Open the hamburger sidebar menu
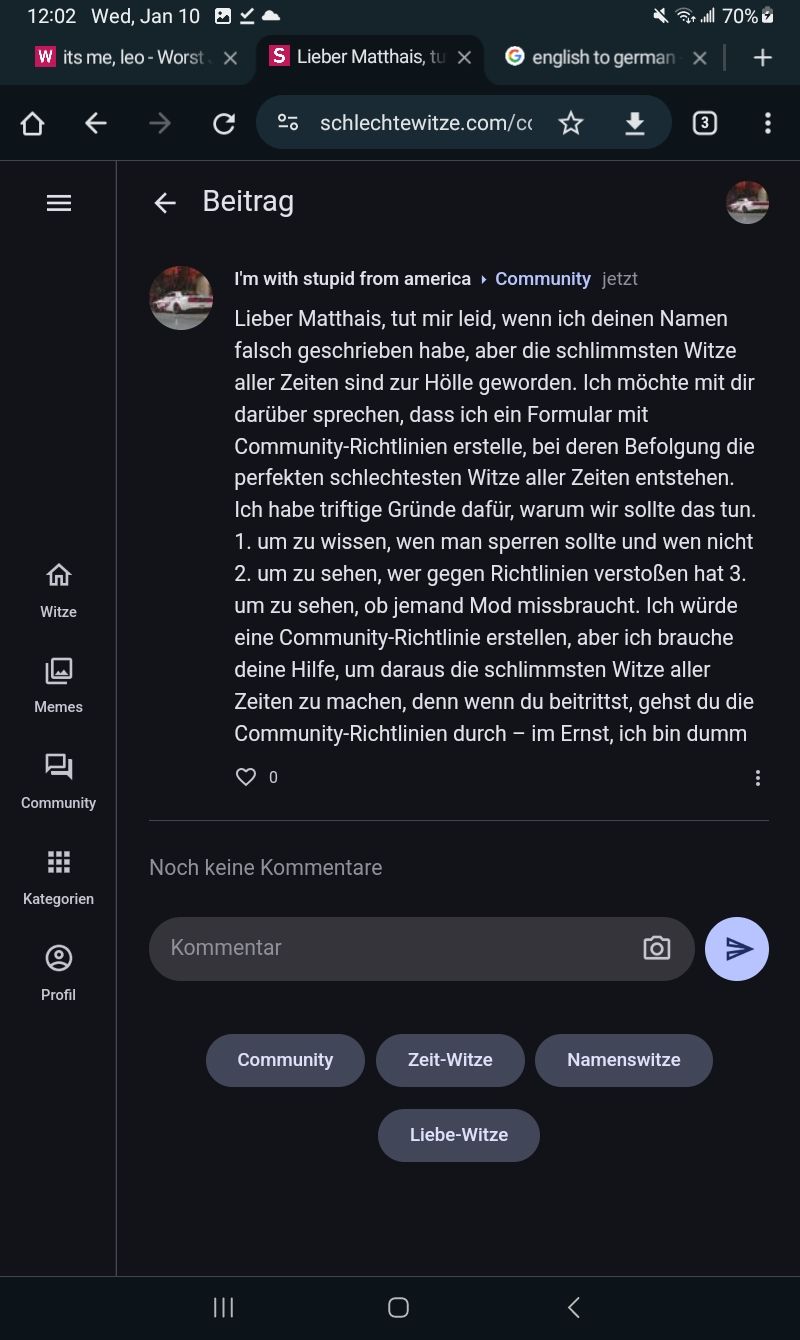800x1340 pixels. click(x=59, y=203)
